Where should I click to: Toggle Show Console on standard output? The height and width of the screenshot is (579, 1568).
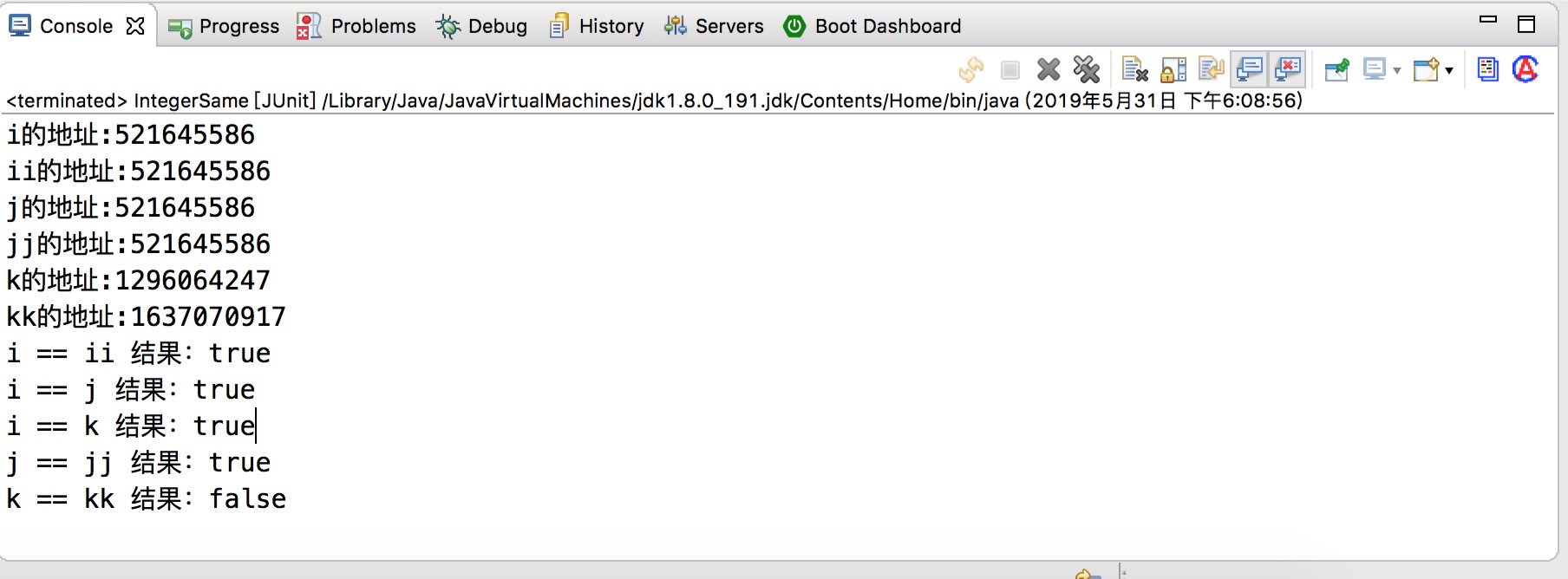[1250, 69]
